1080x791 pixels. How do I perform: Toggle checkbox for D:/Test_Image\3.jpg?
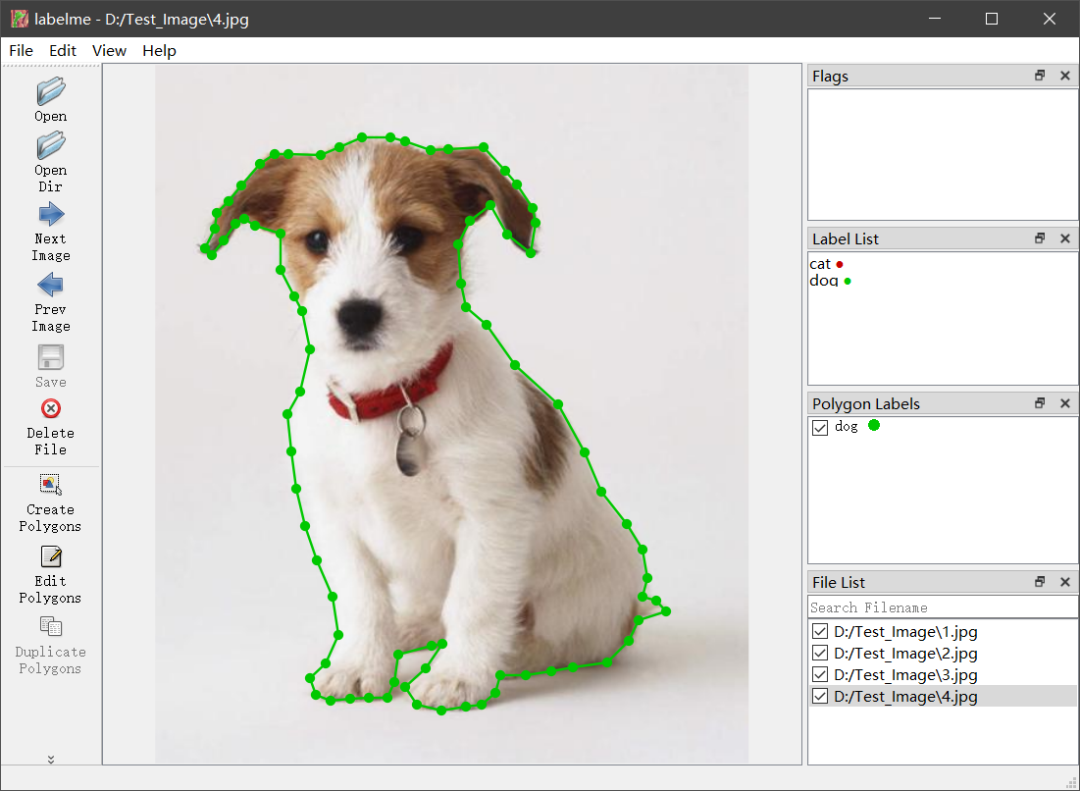pyautogui.click(x=820, y=675)
